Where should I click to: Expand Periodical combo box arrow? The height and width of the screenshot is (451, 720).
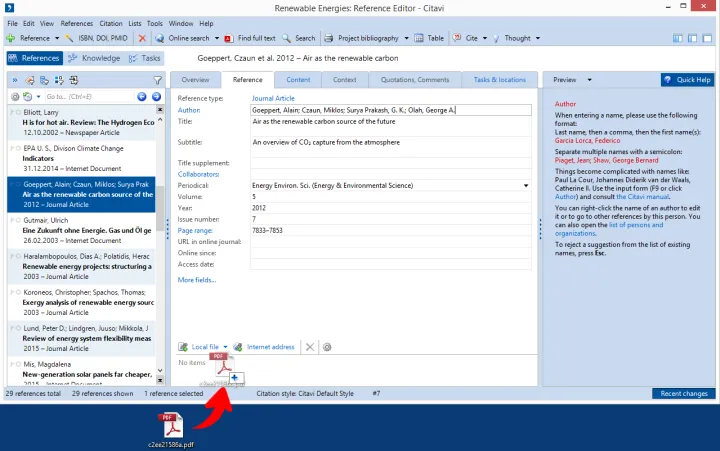coord(526,186)
